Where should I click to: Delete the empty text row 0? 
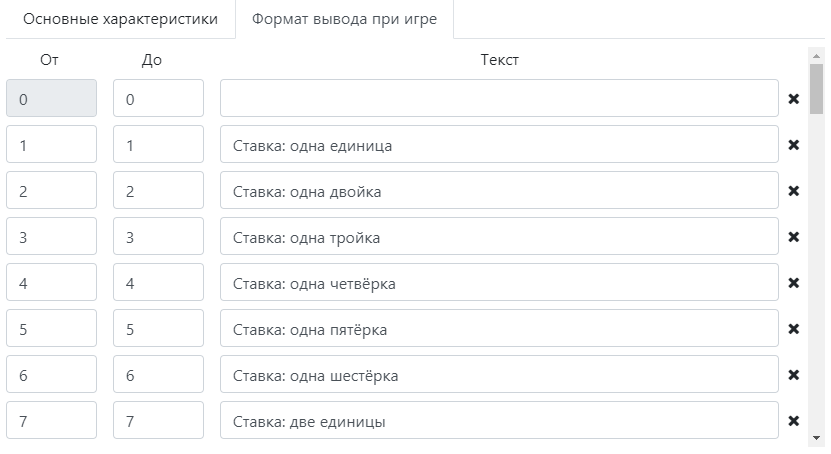click(x=794, y=99)
